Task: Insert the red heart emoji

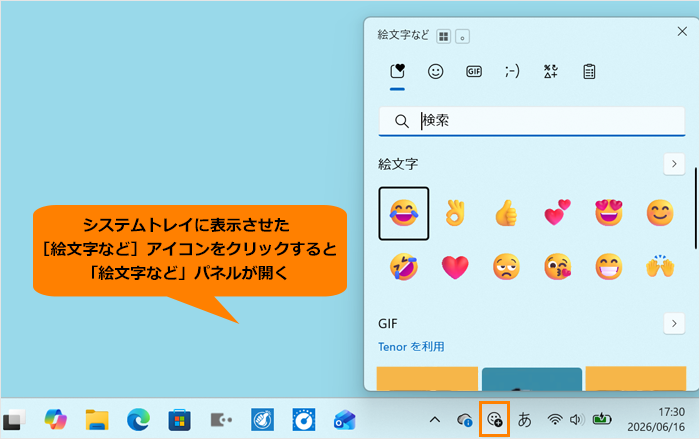Action: pyautogui.click(x=455, y=267)
